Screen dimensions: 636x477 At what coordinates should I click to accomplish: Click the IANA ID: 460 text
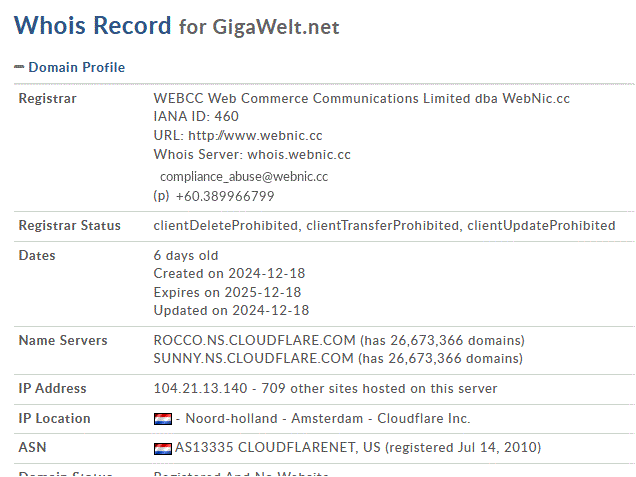click(196, 116)
